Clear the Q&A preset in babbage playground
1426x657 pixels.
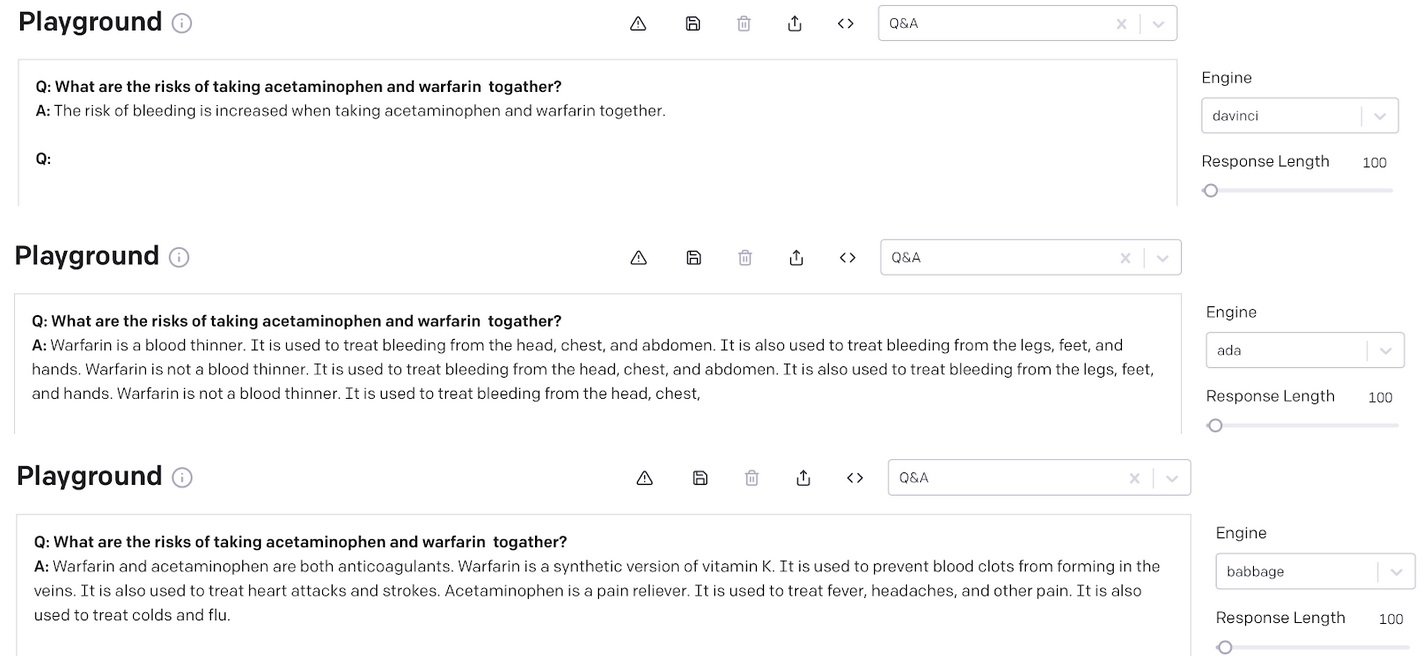pyautogui.click(x=1135, y=478)
